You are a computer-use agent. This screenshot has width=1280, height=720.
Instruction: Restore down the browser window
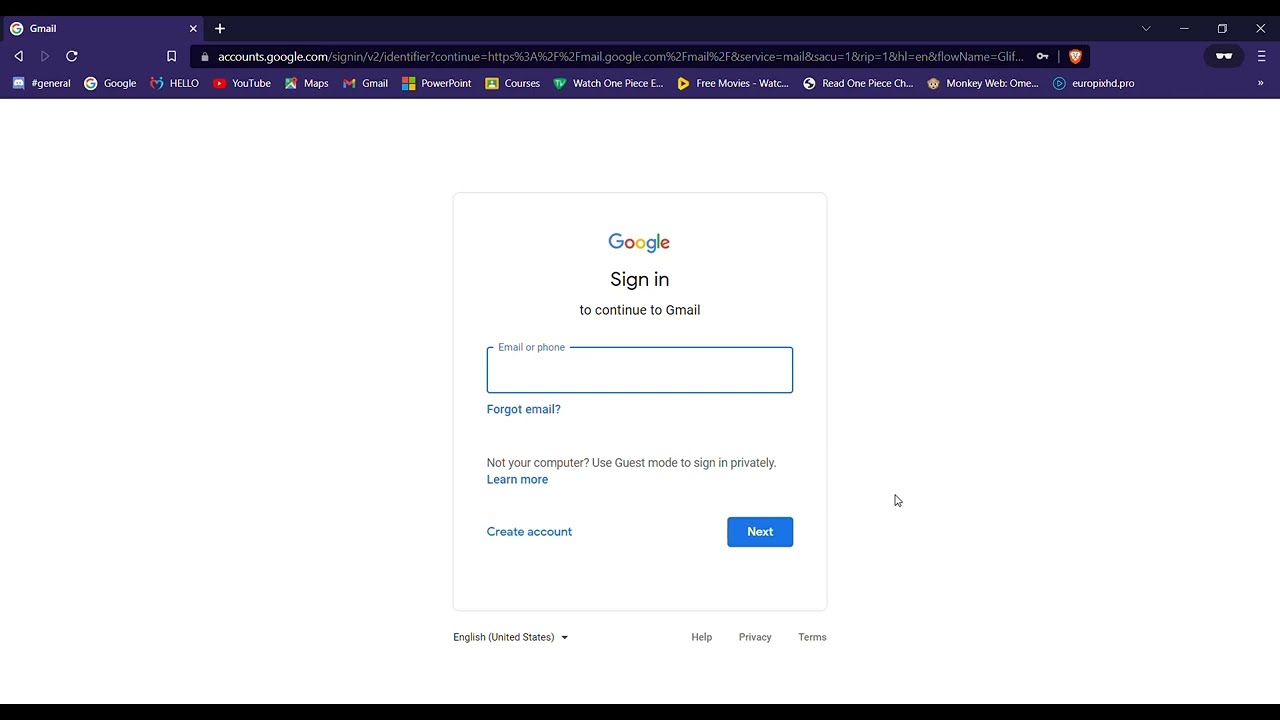point(1222,29)
